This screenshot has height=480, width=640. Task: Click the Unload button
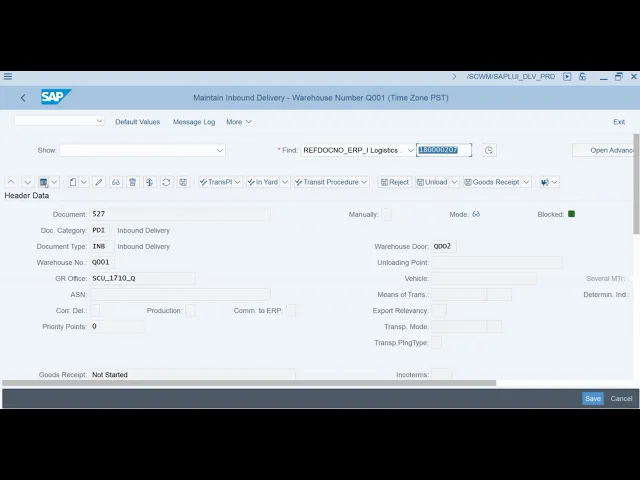pos(432,182)
